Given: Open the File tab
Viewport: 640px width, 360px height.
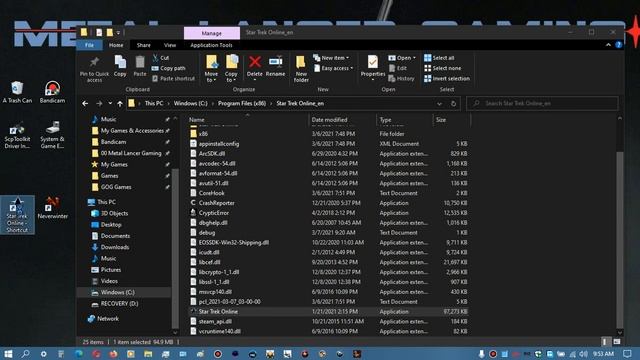Looking at the screenshot, I should click(x=89, y=45).
